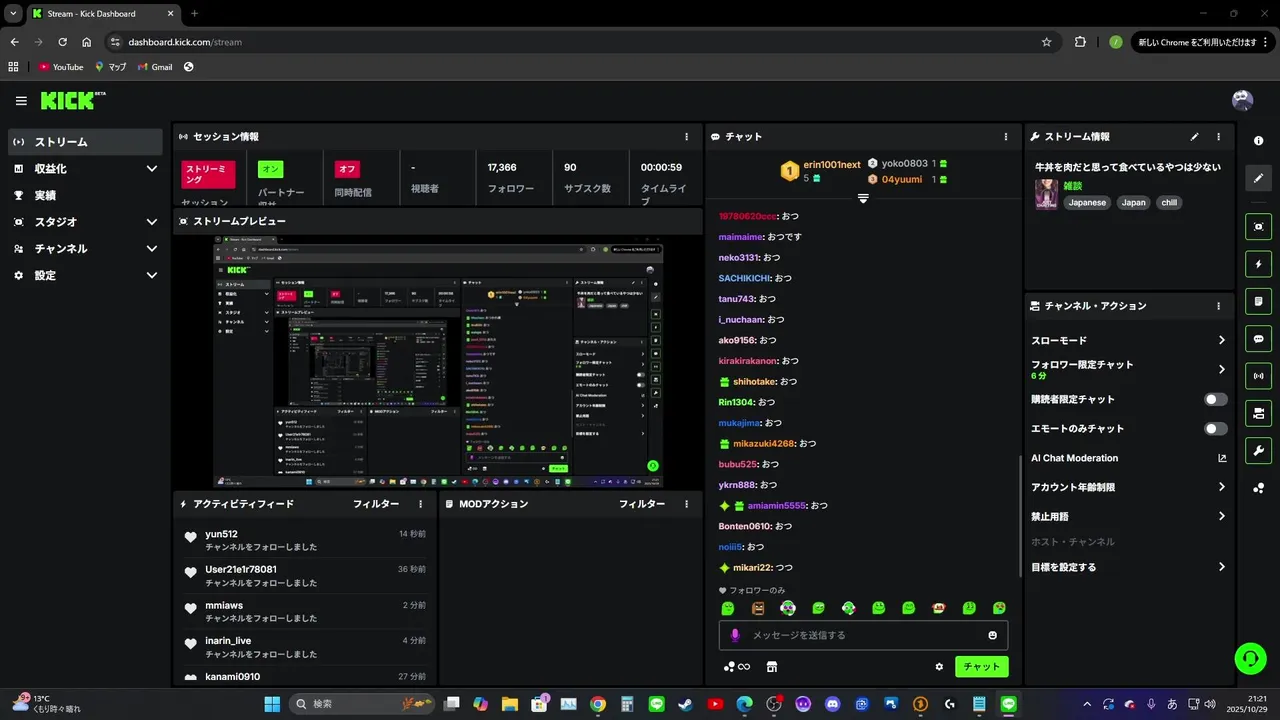Toggle the document notes widget icon in sidebar
This screenshot has height=720, width=1280.
tap(1259, 301)
